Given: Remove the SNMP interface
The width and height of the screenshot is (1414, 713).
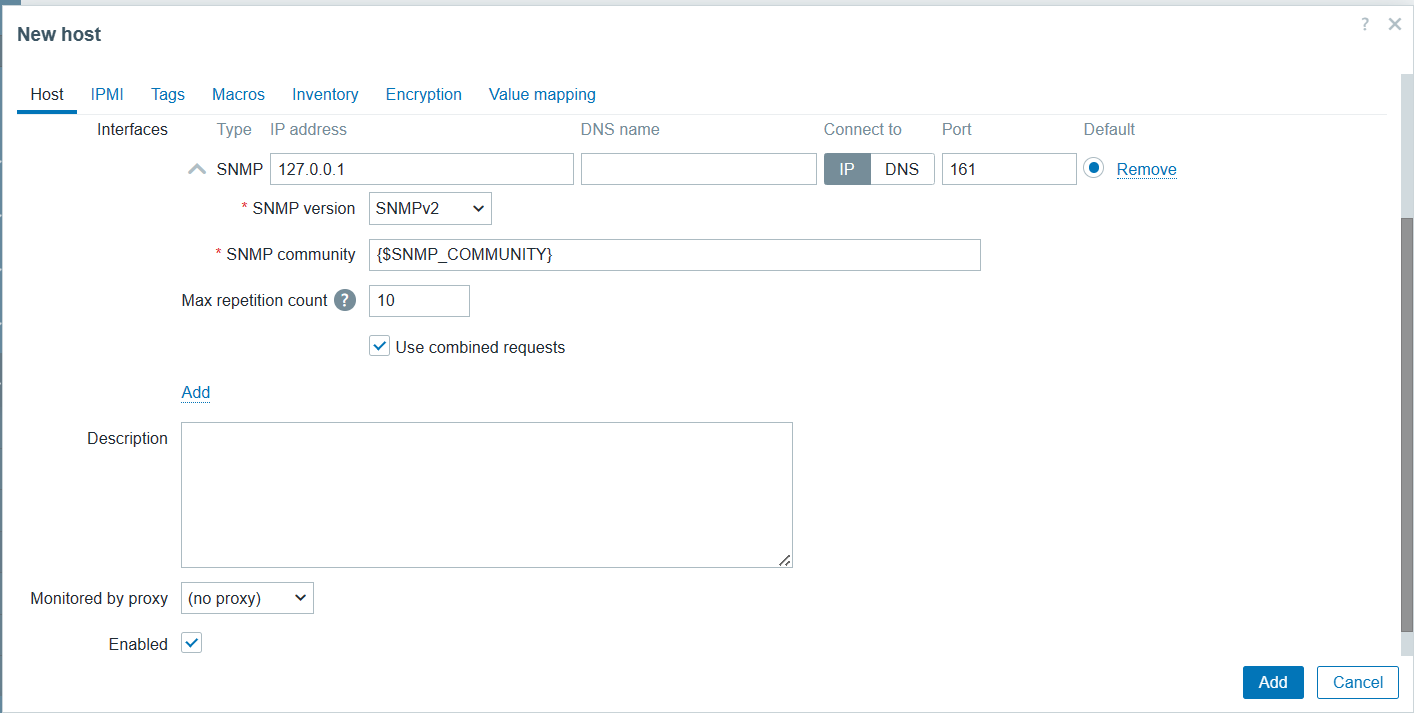Looking at the screenshot, I should pos(1146,169).
